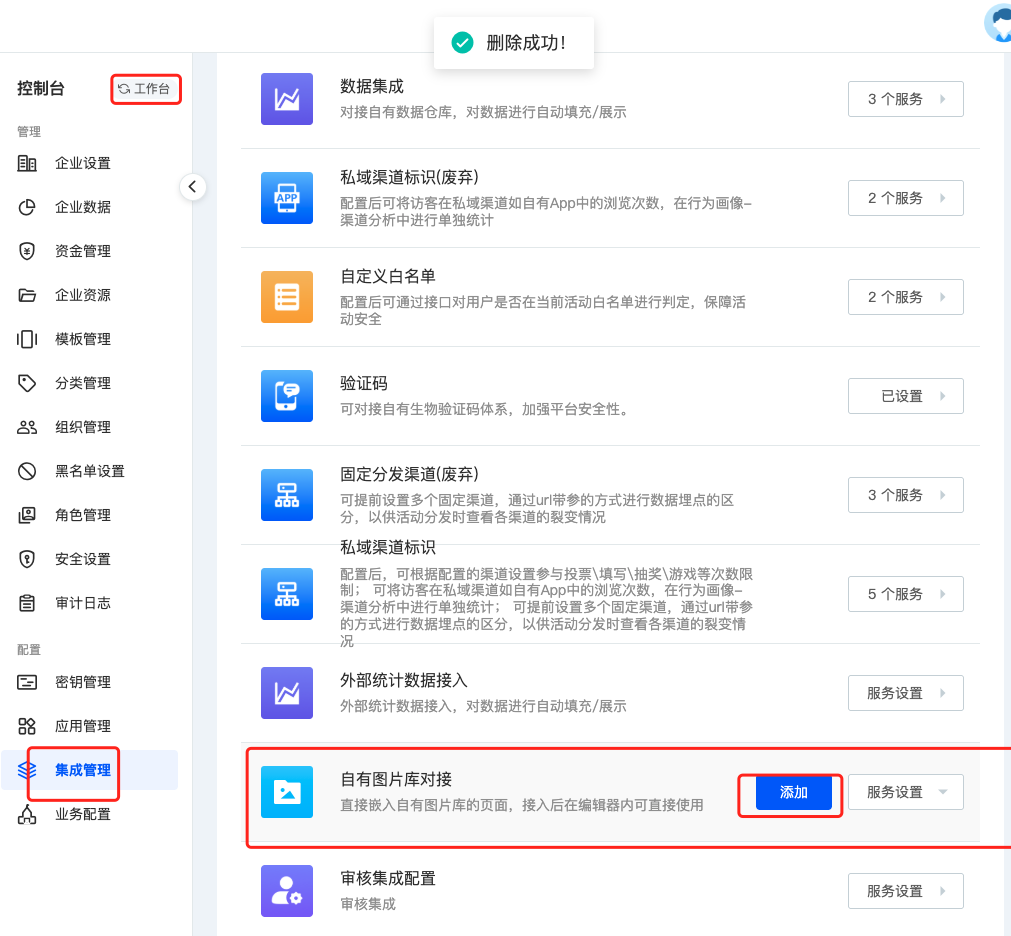Image resolution: width=1011 pixels, height=936 pixels.
Task: Click the user avatar at top right
Action: tap(999, 22)
